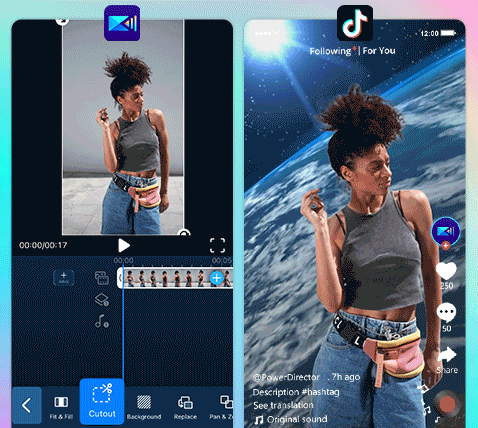
Task: Click the 250 likes count
Action: 447,286
